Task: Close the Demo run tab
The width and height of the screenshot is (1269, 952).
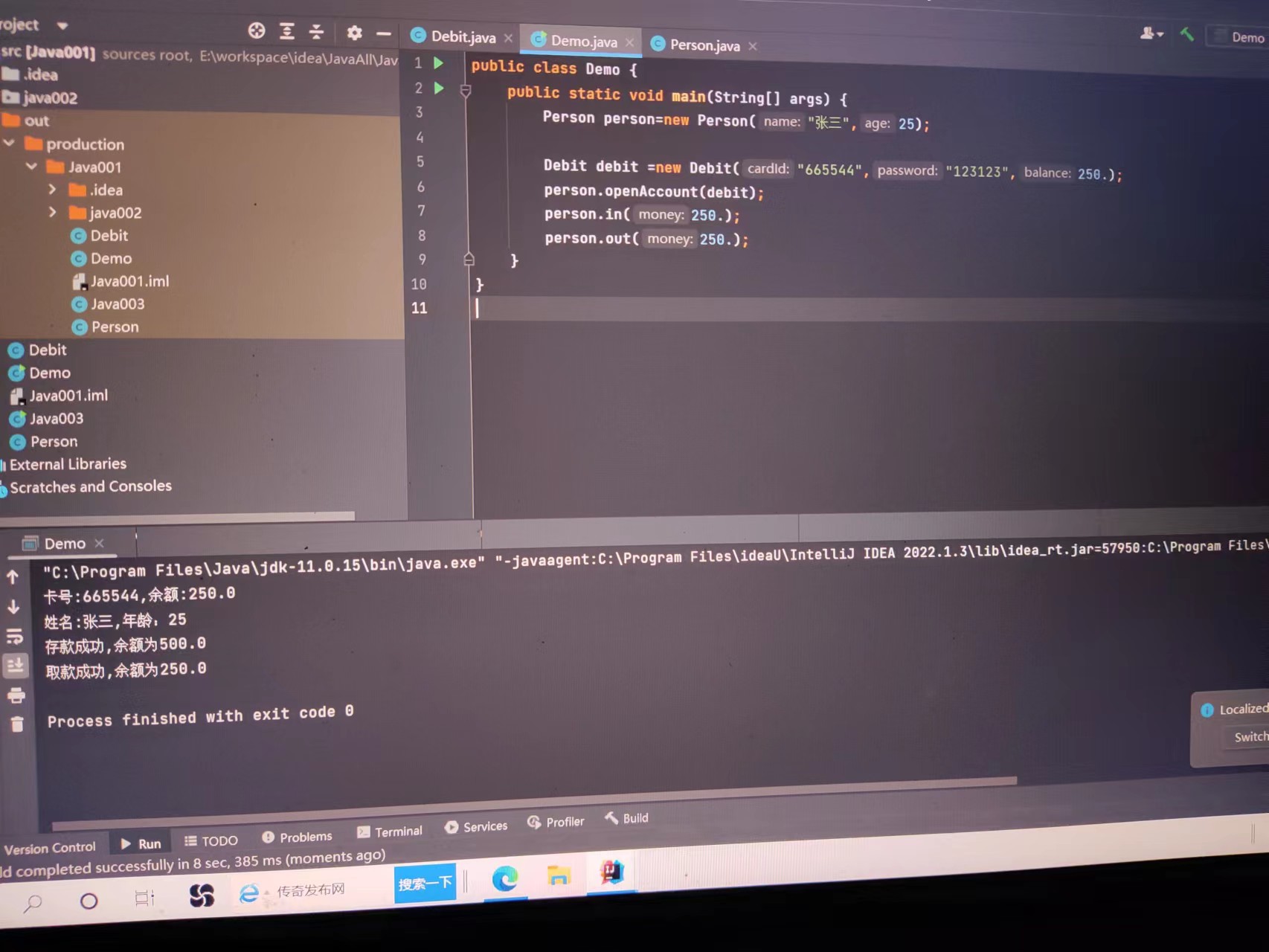Action: point(99,544)
